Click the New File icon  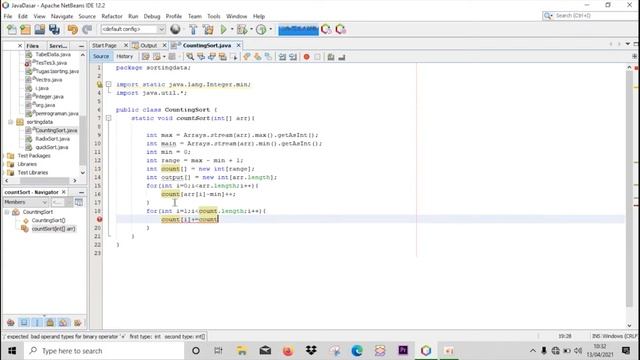pyautogui.click(x=12, y=29)
